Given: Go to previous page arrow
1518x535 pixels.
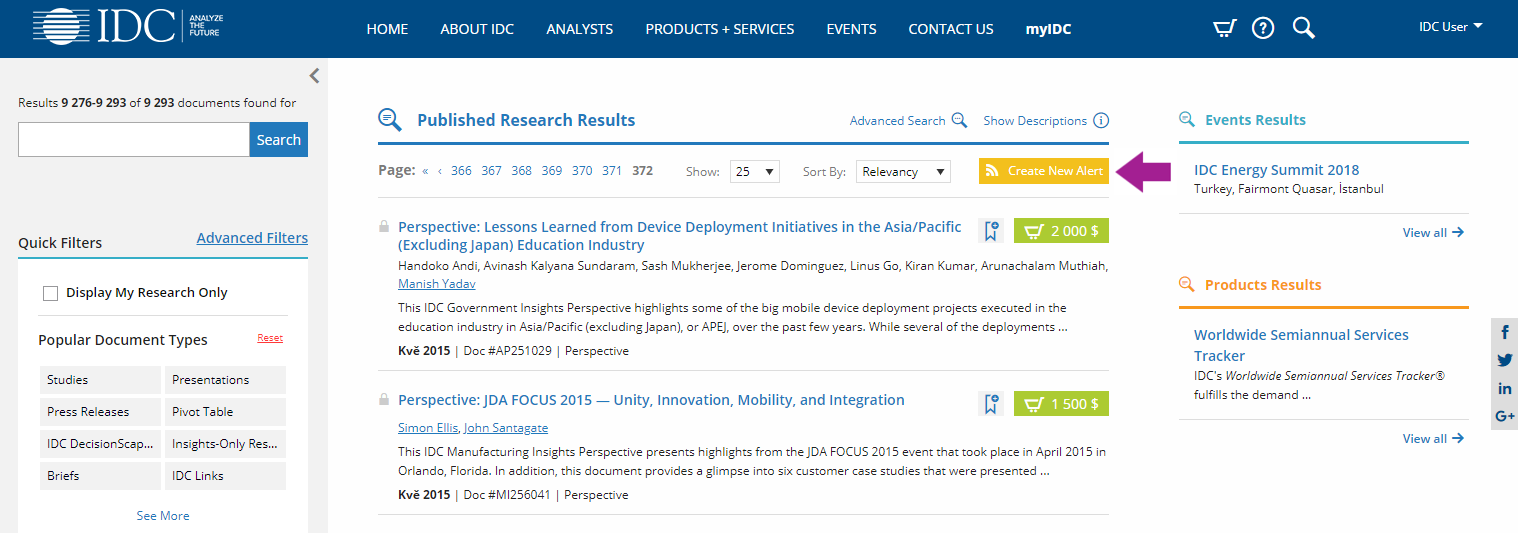Looking at the screenshot, I should [x=440, y=171].
